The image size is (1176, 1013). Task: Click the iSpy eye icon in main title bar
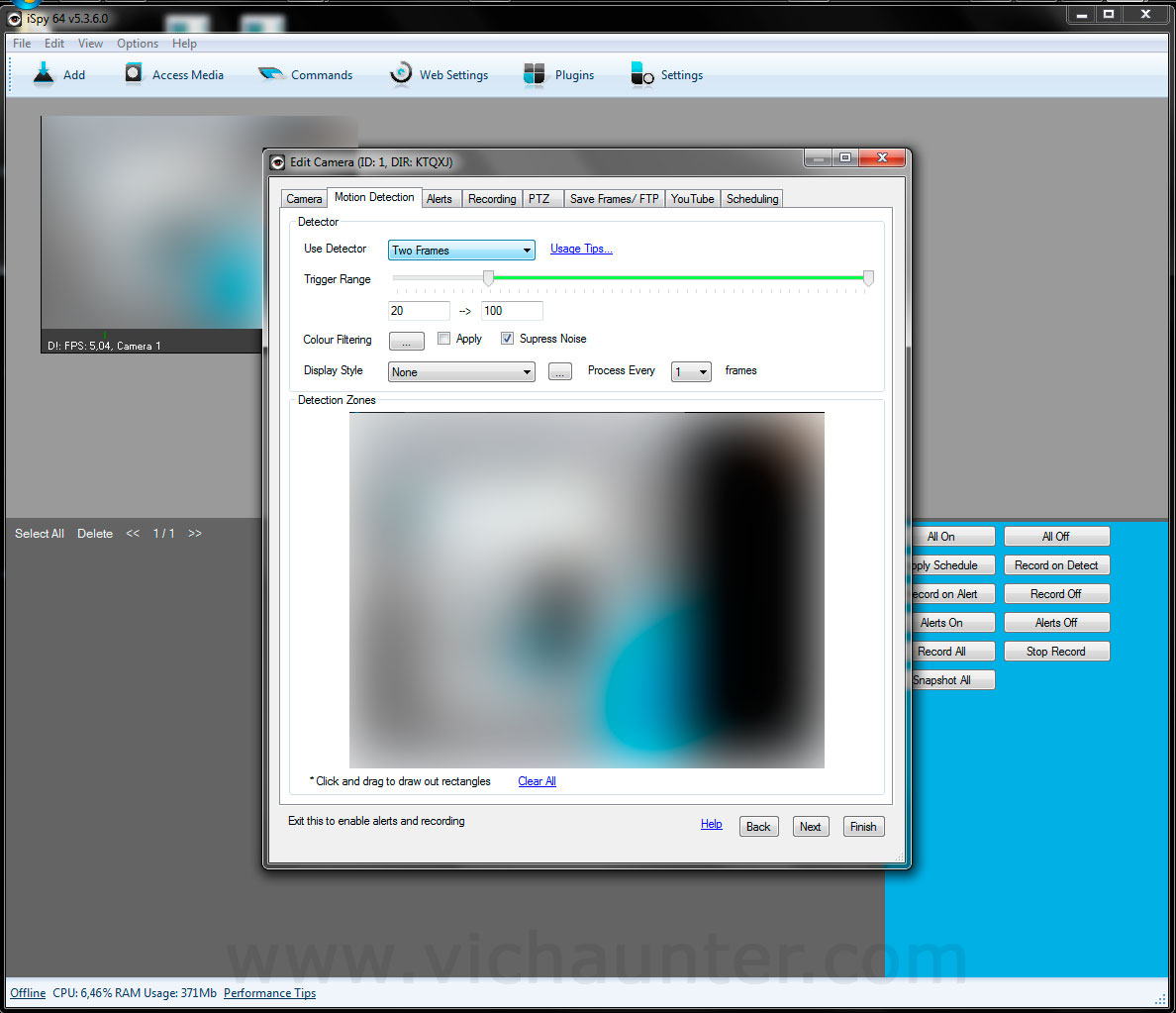coord(14,18)
